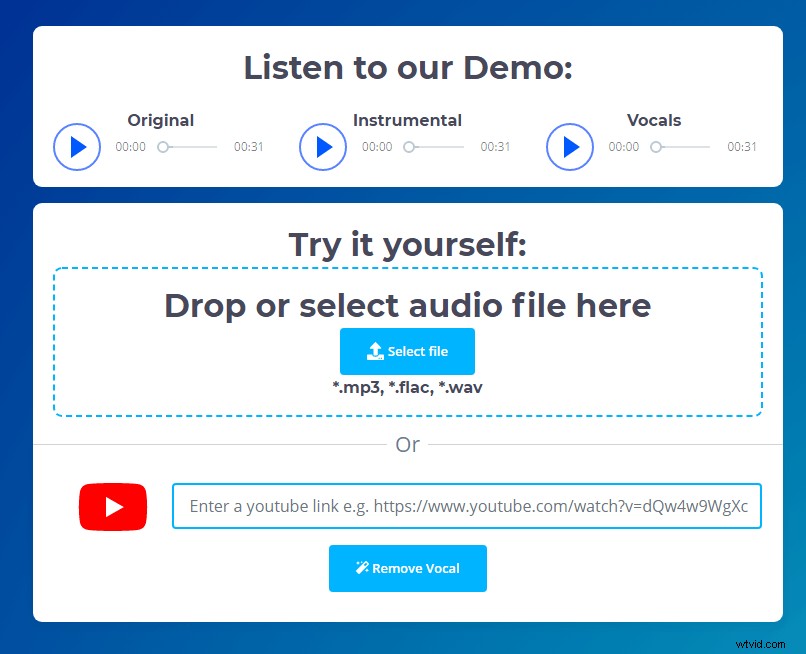Play the Instrumental demo track

pos(322,147)
